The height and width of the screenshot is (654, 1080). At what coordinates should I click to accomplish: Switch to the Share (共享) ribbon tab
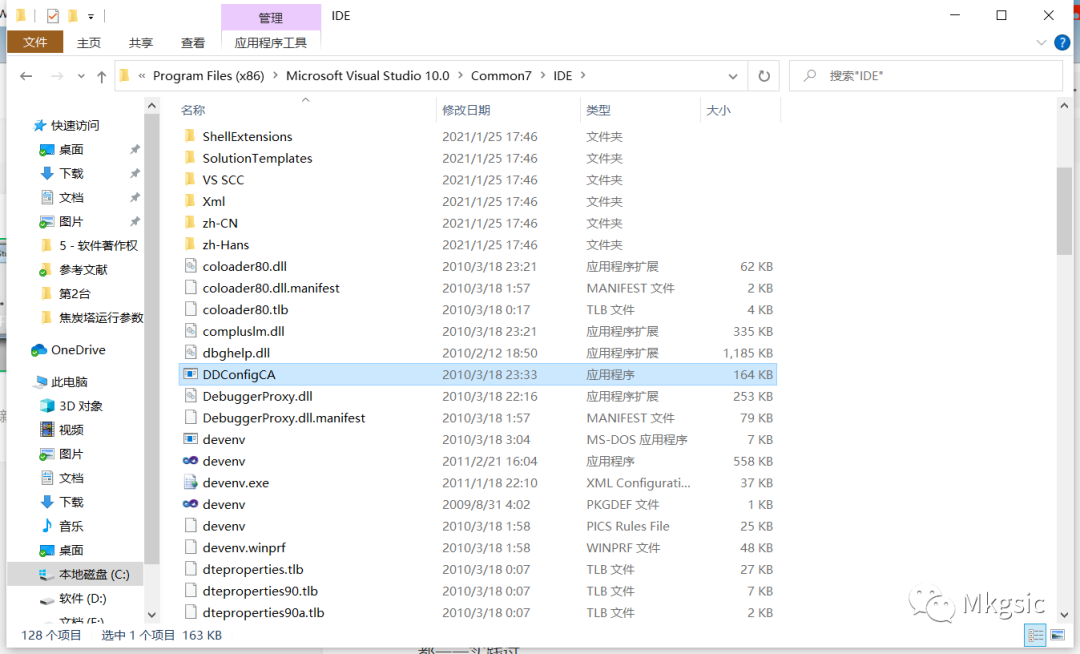[141, 43]
